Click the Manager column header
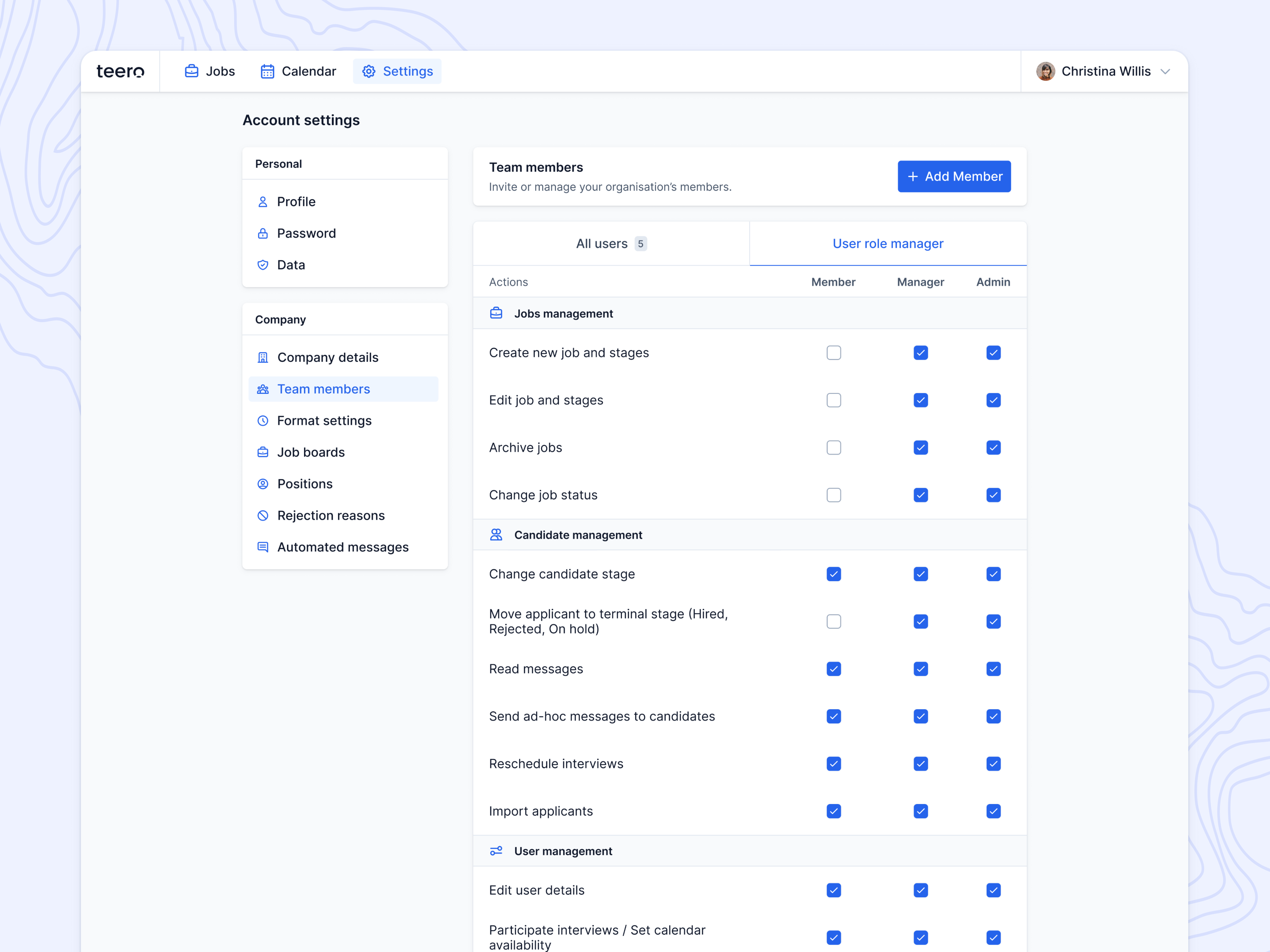 point(920,282)
